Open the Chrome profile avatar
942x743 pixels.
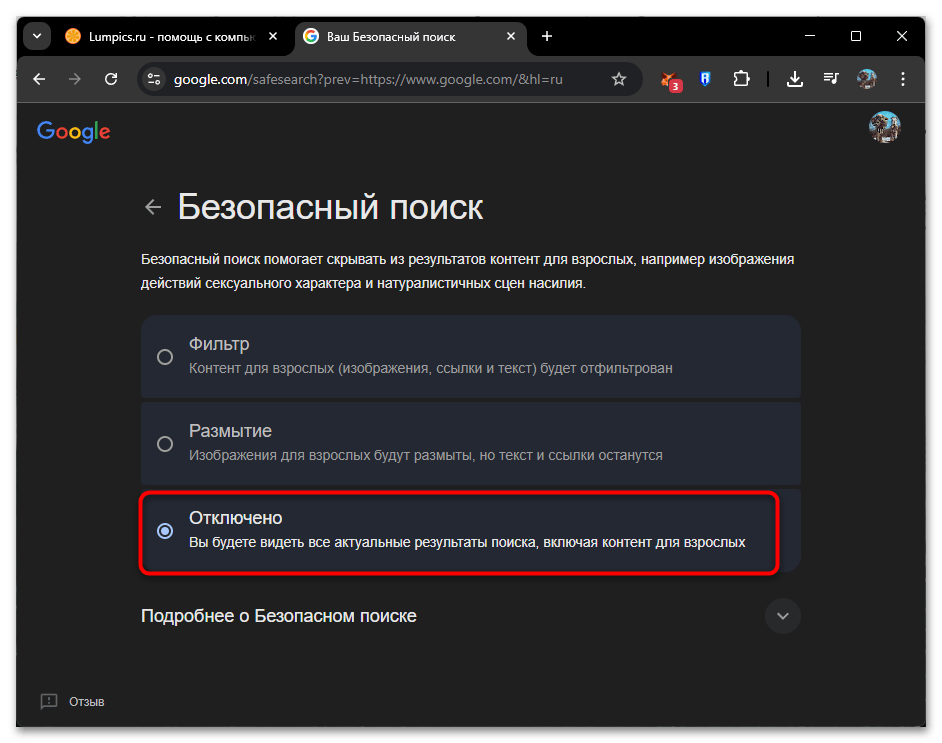866,78
